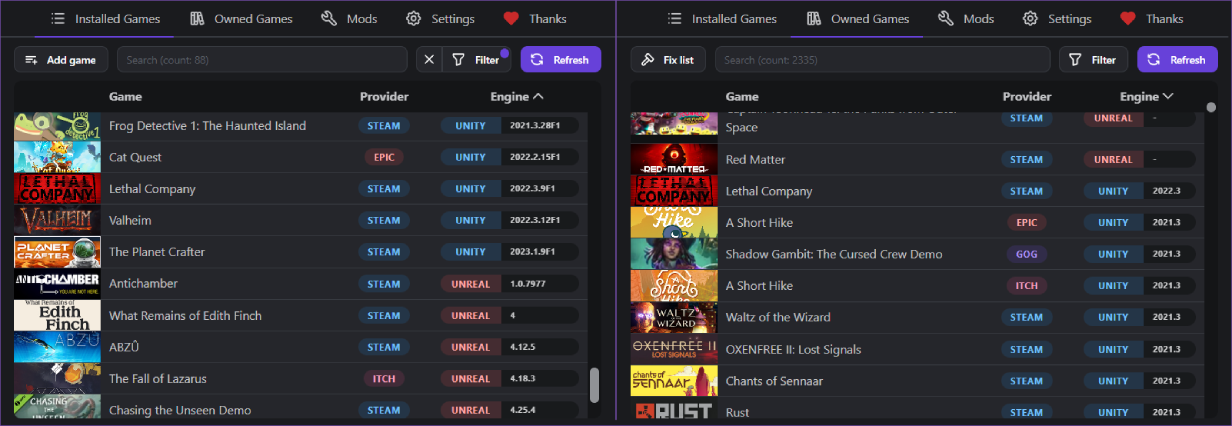Click What Remains of Edith Finch thumbnail

tap(57, 315)
